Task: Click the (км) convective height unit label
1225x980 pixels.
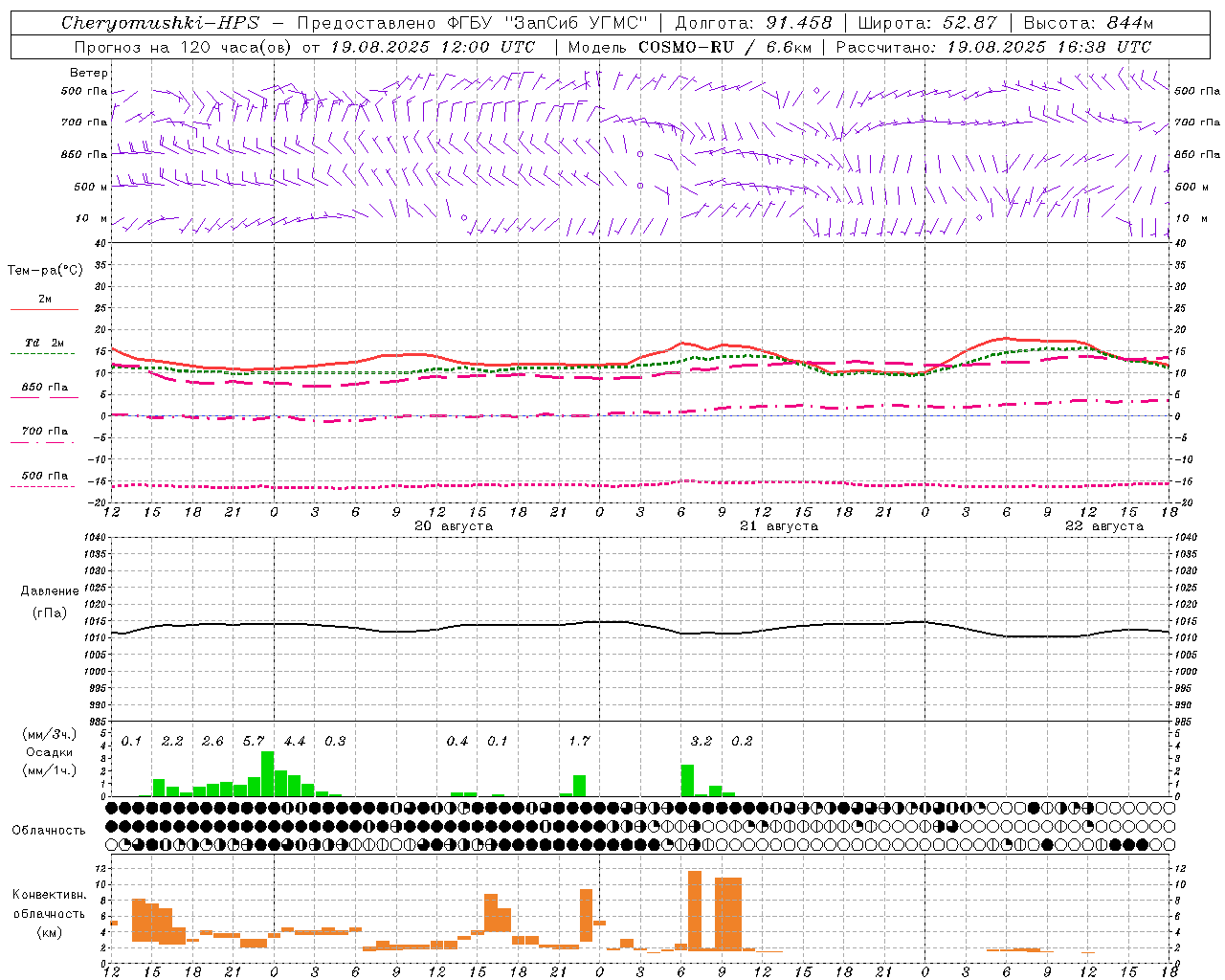Action: (49, 932)
